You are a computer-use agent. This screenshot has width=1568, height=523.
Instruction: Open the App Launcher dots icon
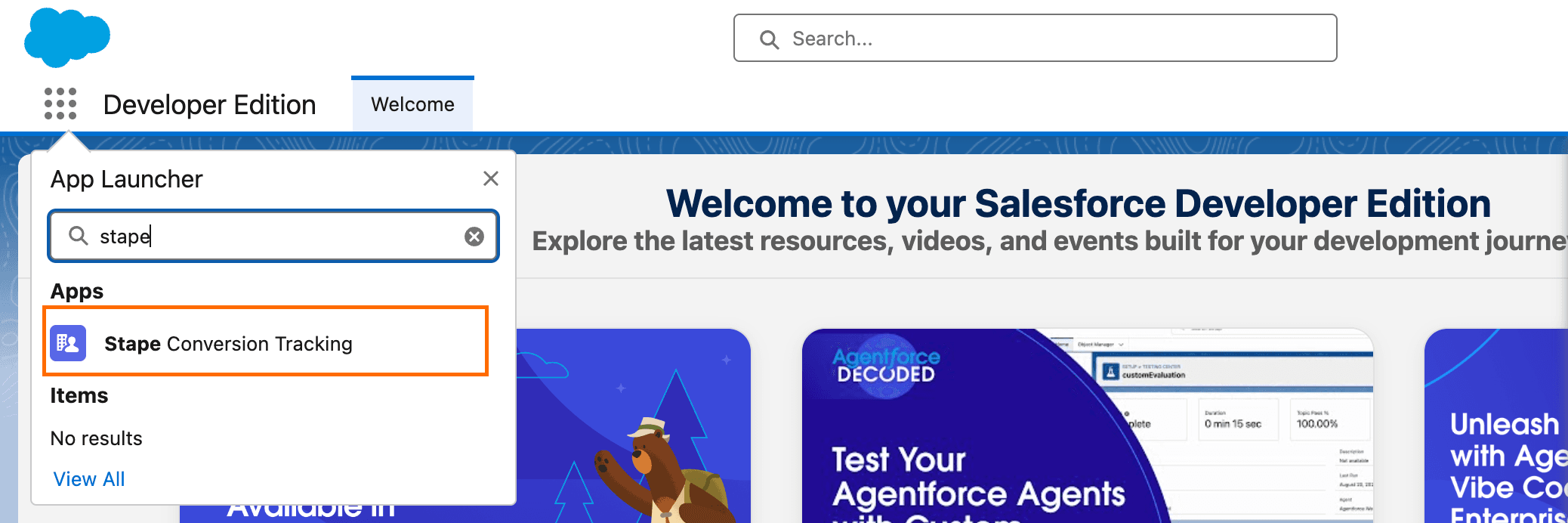coord(60,104)
